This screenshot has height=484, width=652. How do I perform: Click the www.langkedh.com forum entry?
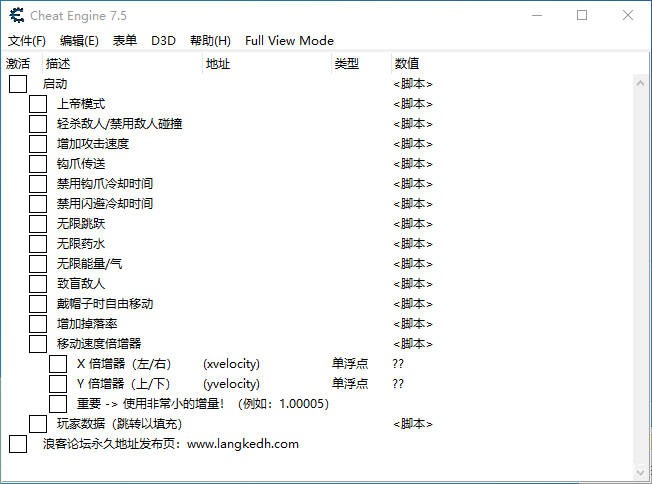click(170, 443)
